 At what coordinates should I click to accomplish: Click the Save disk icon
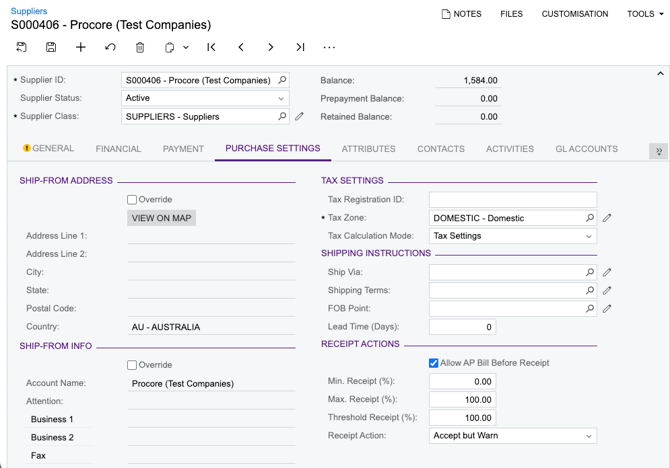pos(51,47)
